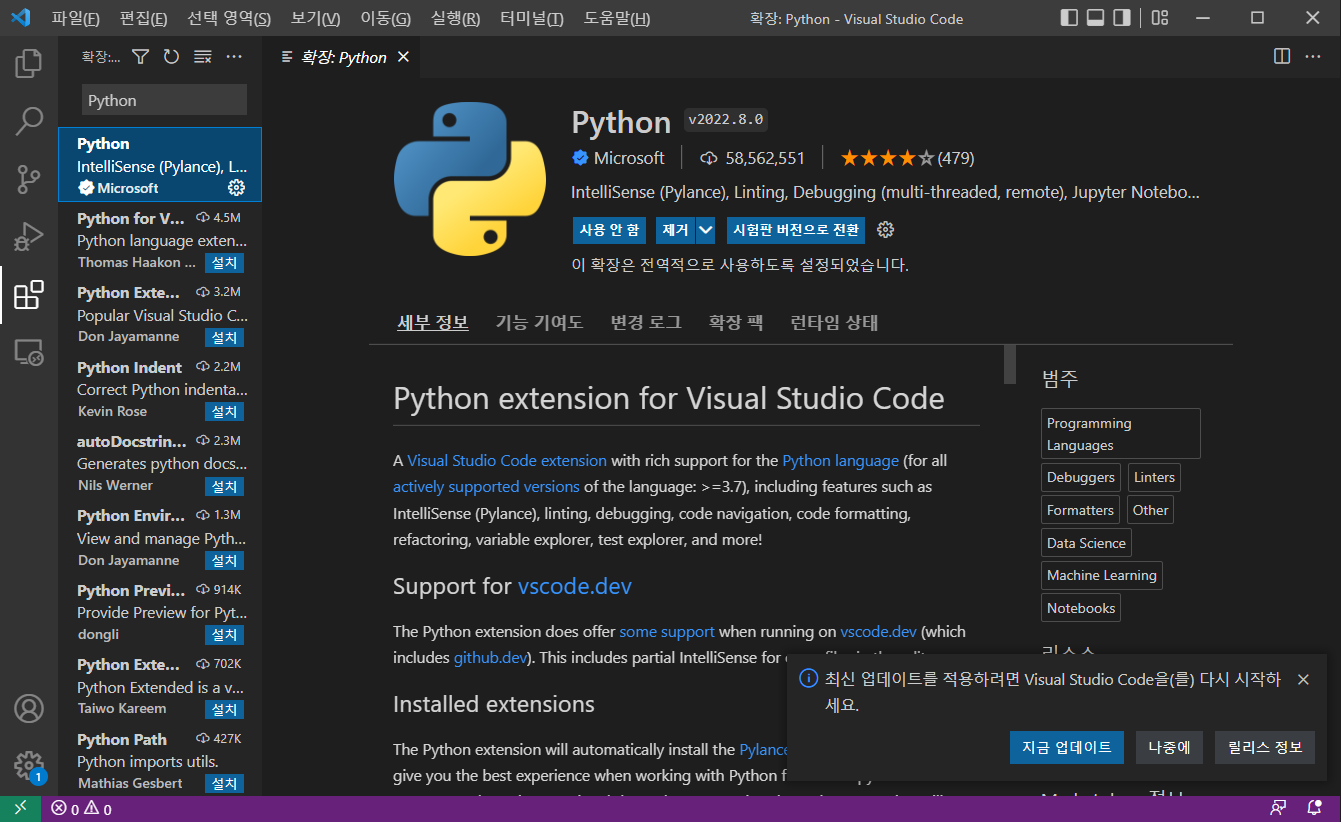Split the editor to the right
Viewport: 1341px width, 822px height.
point(1282,57)
